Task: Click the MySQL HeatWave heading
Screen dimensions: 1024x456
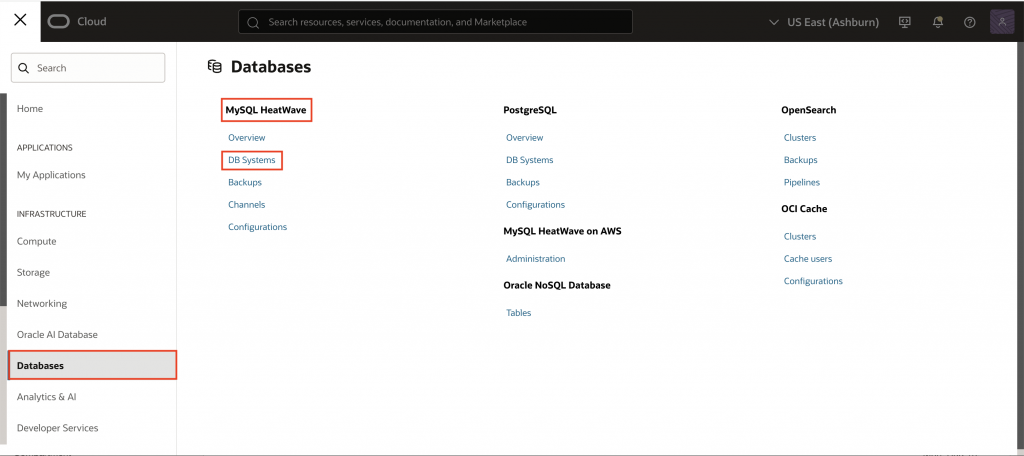Action: point(266,110)
